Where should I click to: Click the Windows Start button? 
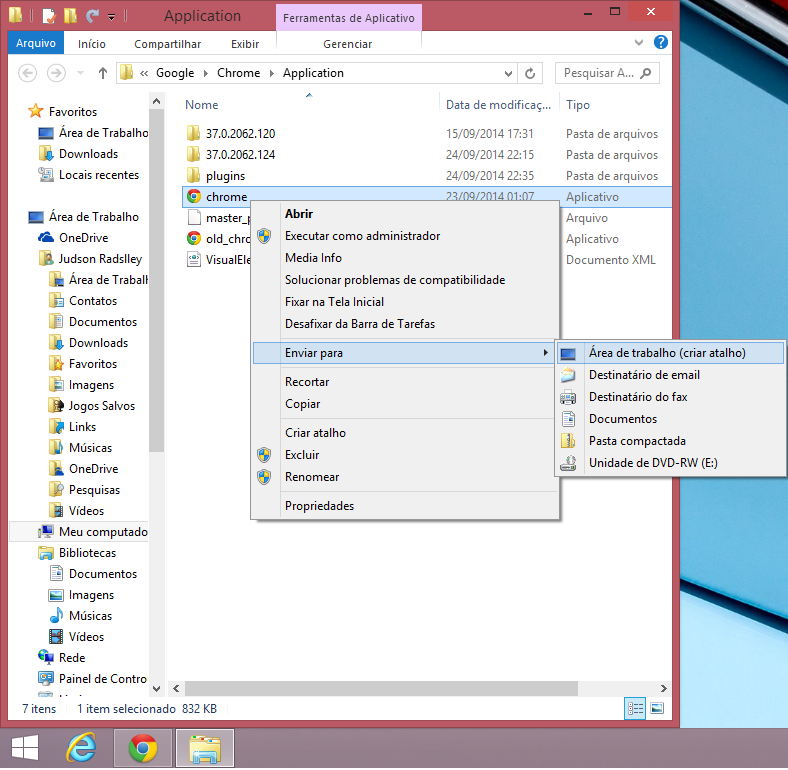point(26,748)
